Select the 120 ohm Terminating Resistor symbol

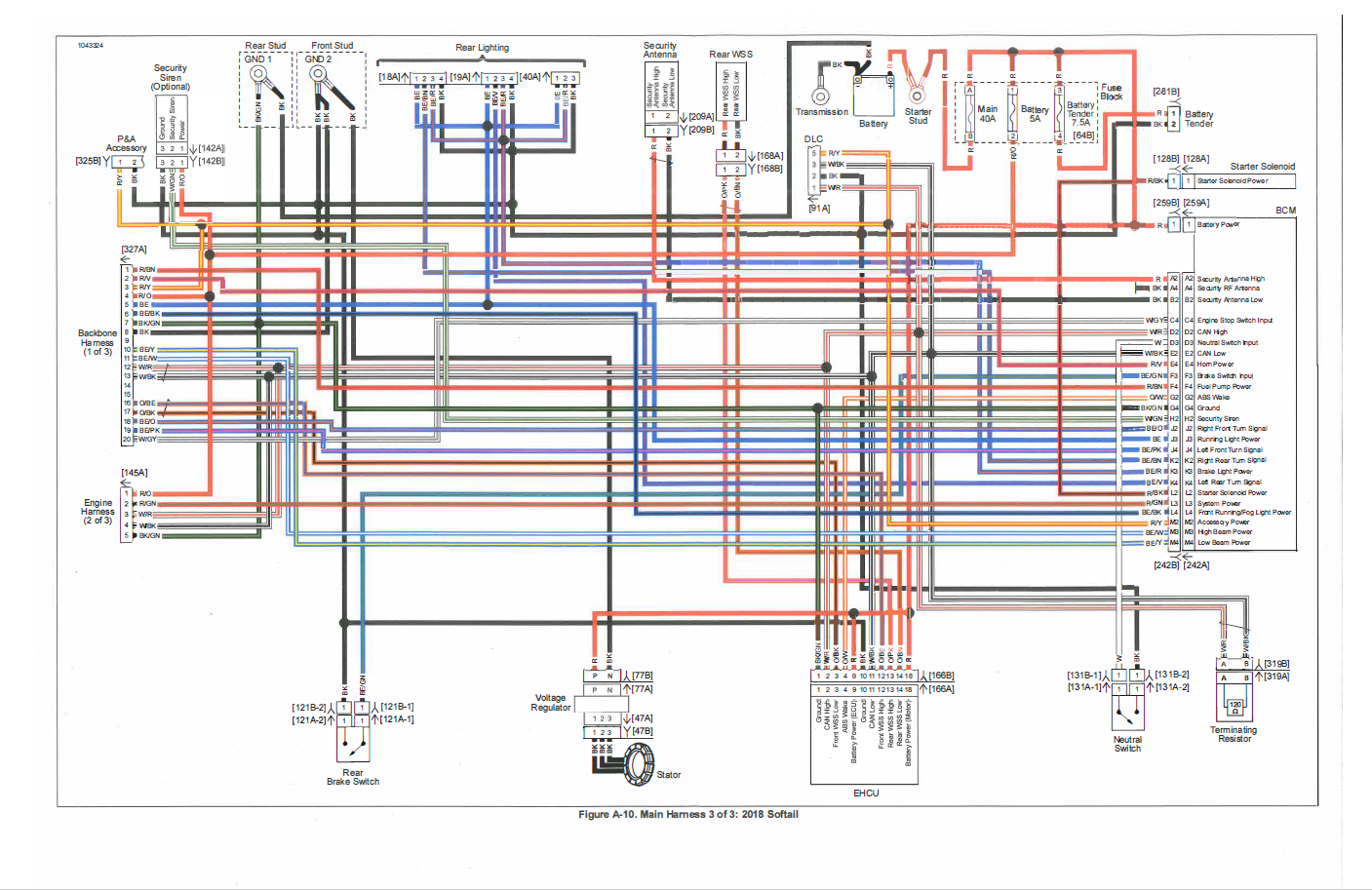(1235, 706)
